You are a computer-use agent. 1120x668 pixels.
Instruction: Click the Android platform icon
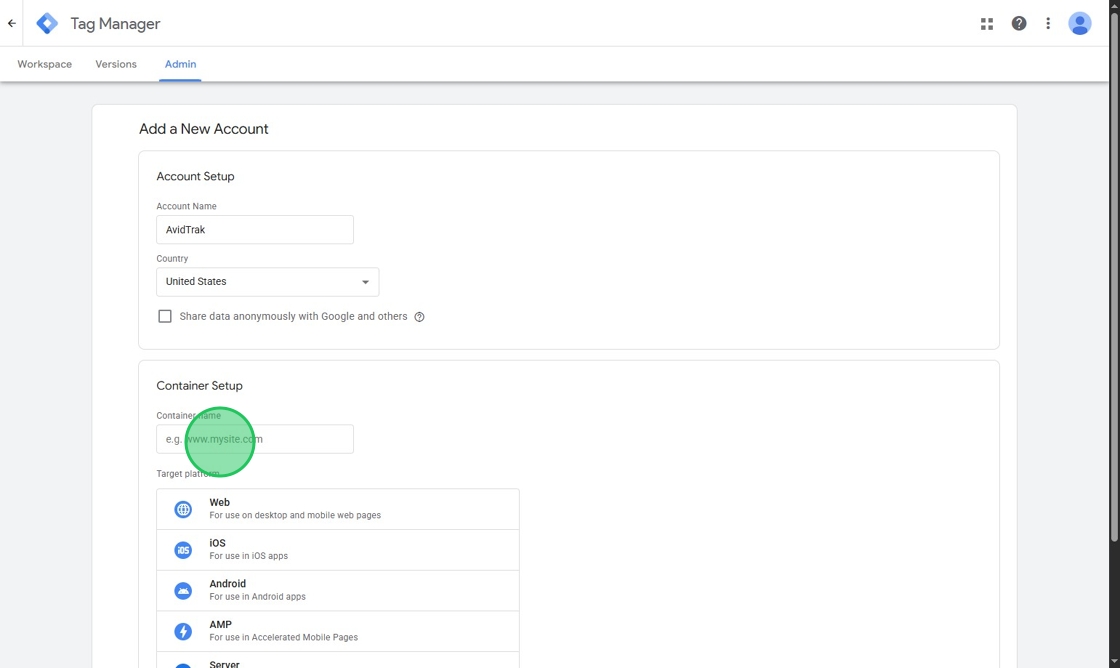tap(183, 591)
